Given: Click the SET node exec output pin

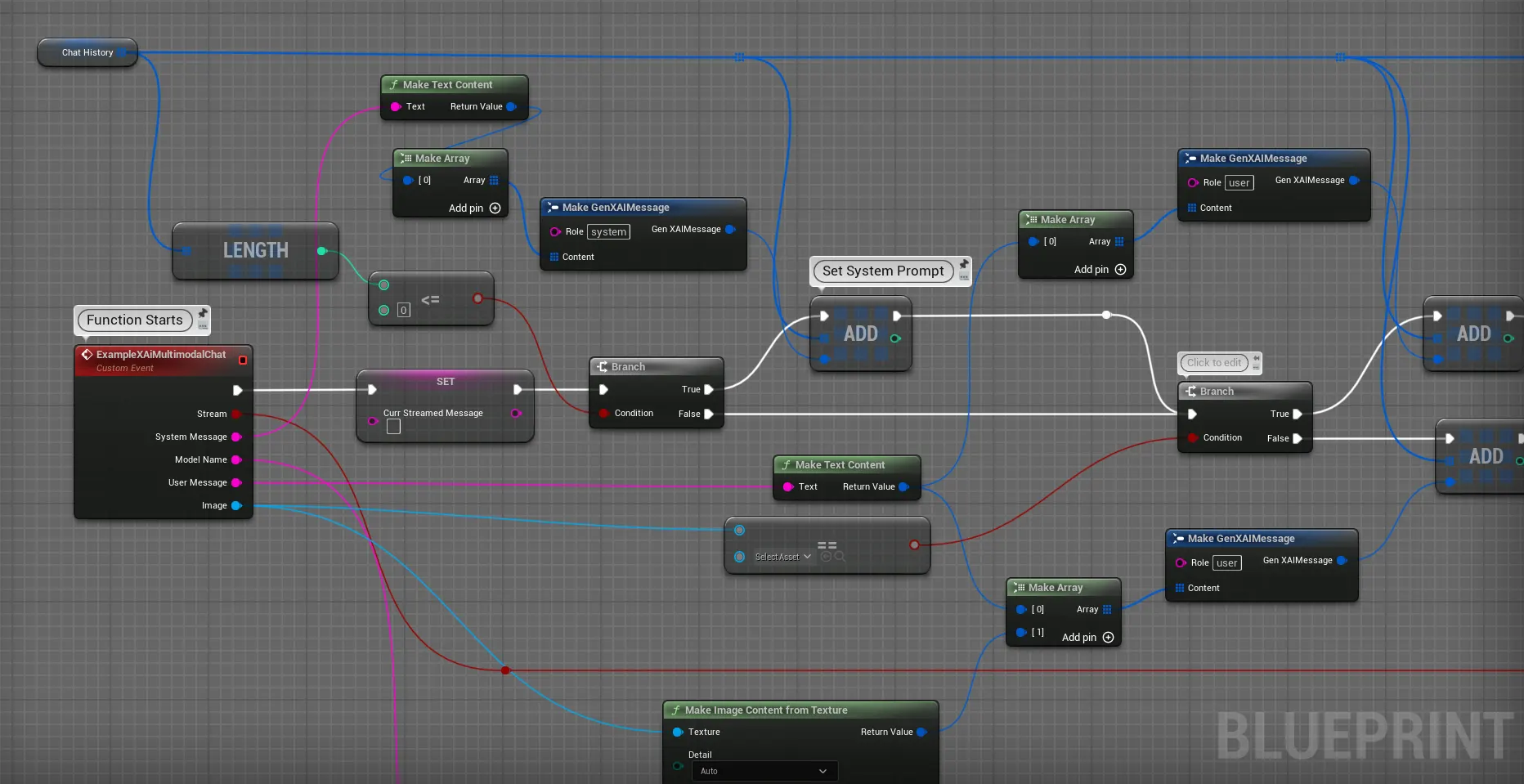Looking at the screenshot, I should click(x=518, y=389).
